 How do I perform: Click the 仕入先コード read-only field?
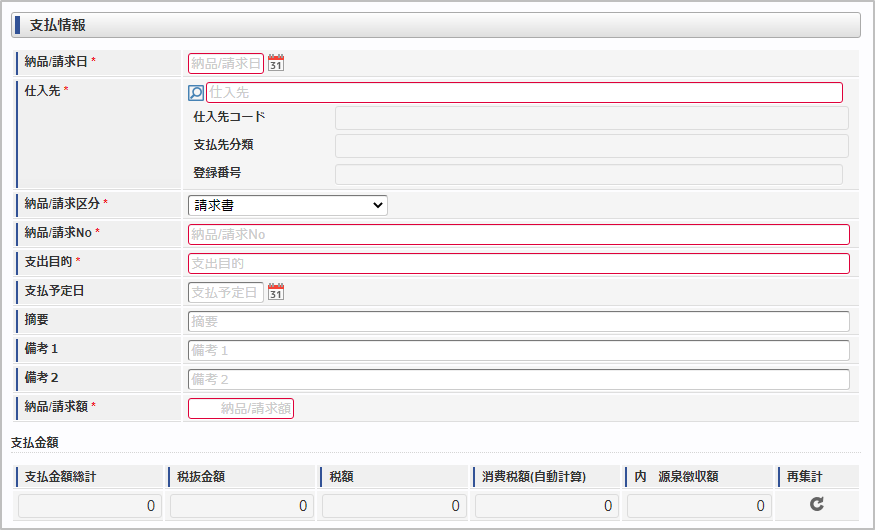coord(592,118)
